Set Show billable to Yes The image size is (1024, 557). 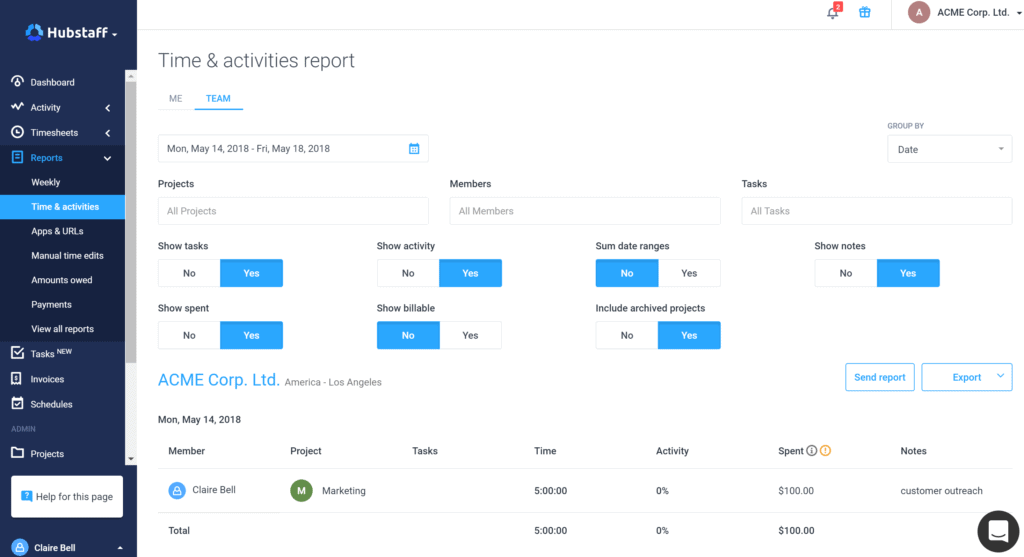point(470,335)
